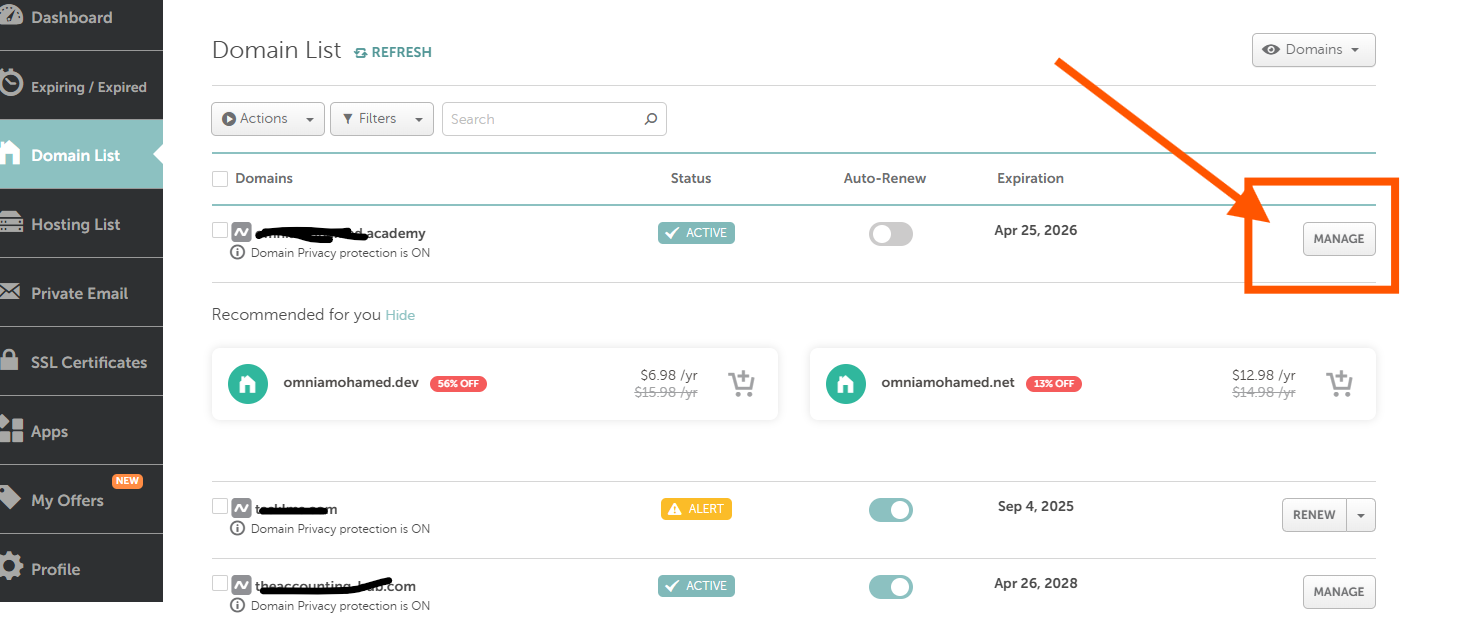Click MANAGE for the theaccounting domain
The width and height of the screenshot is (1462, 637).
1339,592
